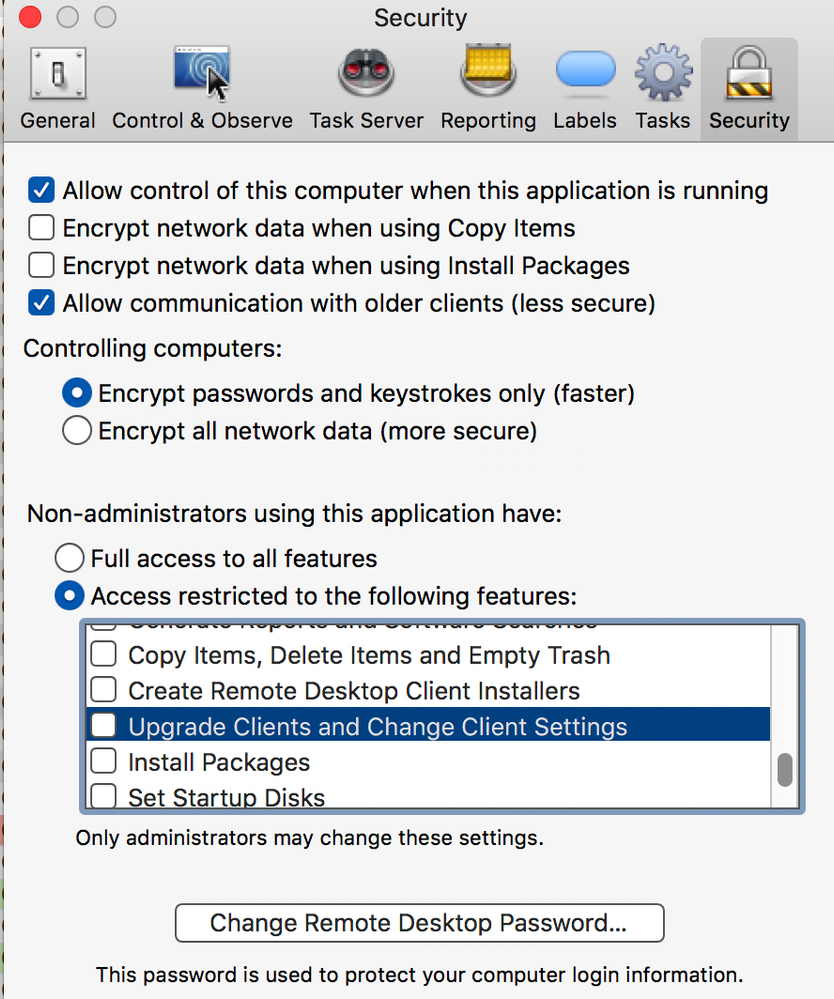The height and width of the screenshot is (999, 834).
Task: Tick the Create Remote Desktop Client Installers box
Action: click(x=103, y=689)
